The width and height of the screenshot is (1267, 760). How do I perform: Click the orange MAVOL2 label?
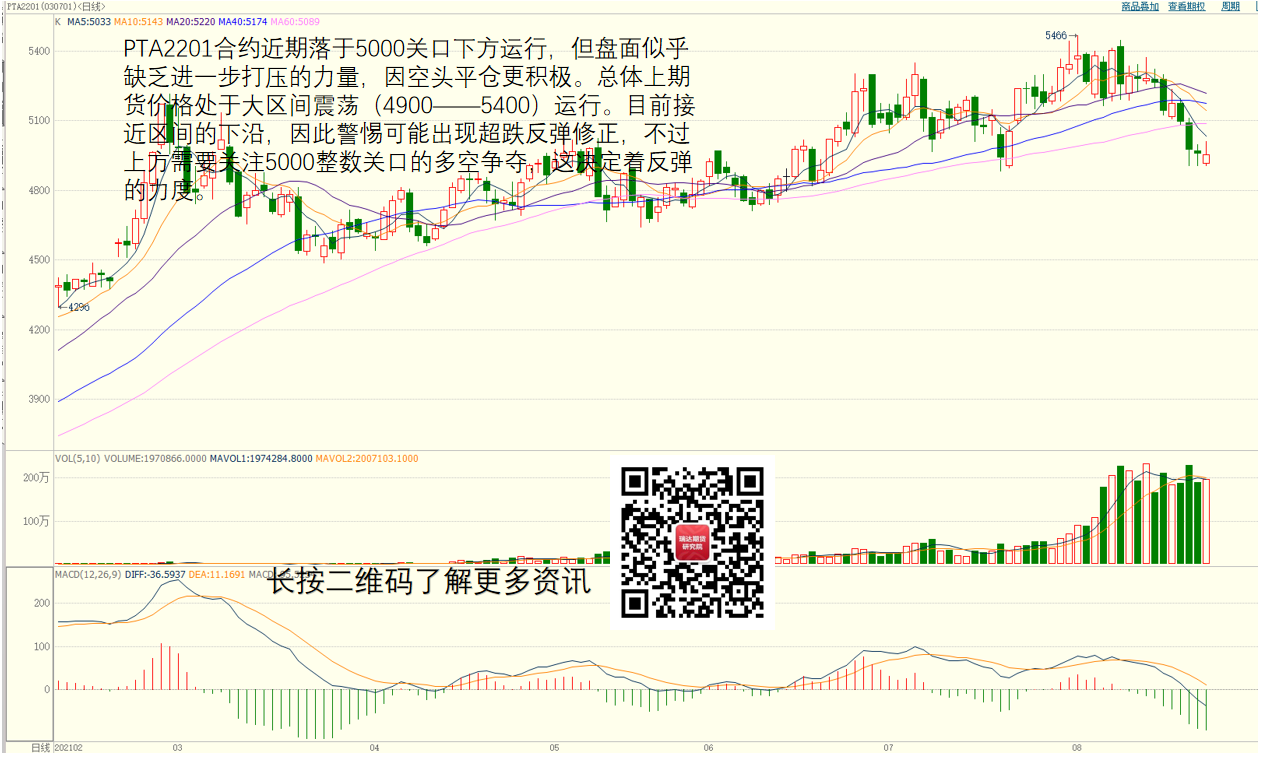coord(366,459)
